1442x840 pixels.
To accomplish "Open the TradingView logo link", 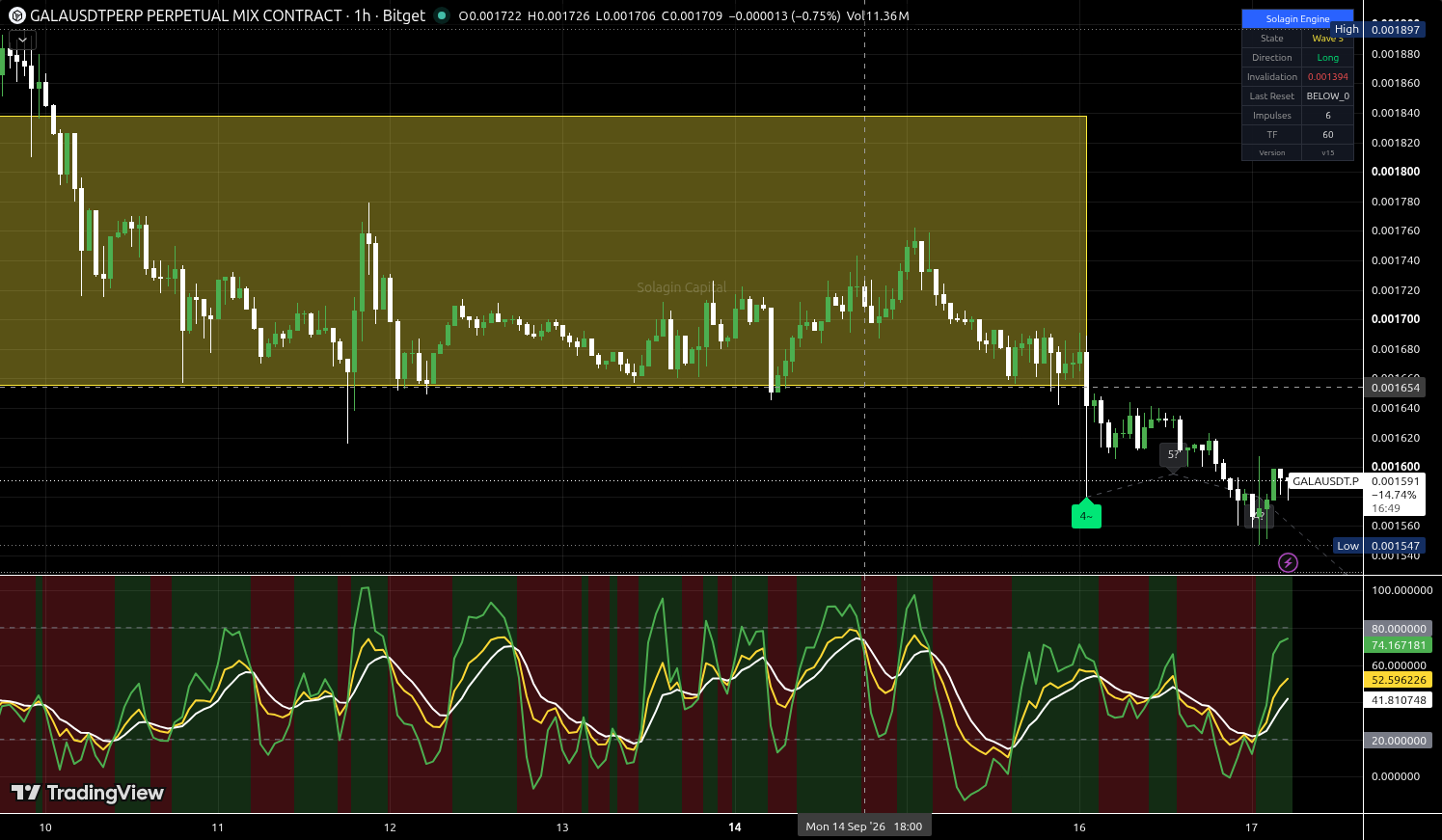I will coord(88,793).
